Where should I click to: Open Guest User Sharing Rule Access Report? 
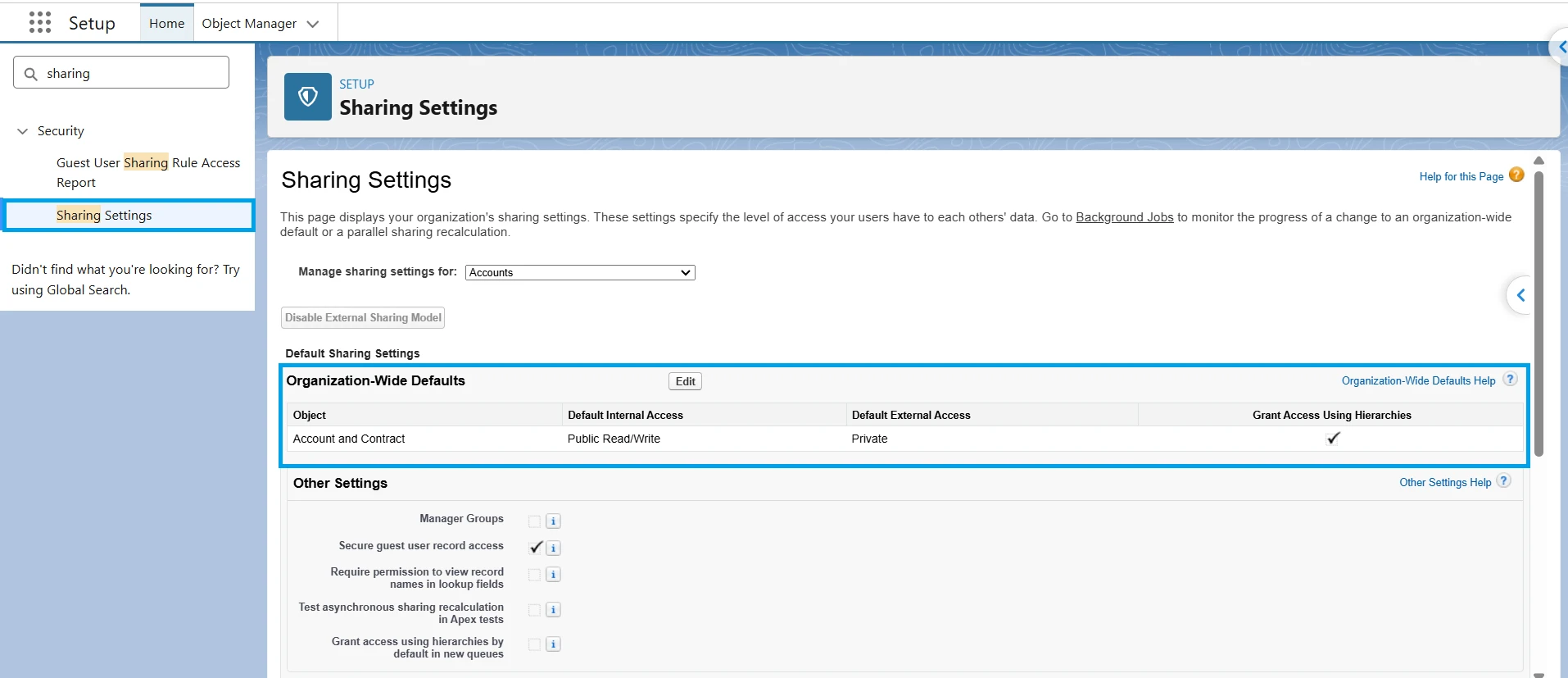coord(148,172)
